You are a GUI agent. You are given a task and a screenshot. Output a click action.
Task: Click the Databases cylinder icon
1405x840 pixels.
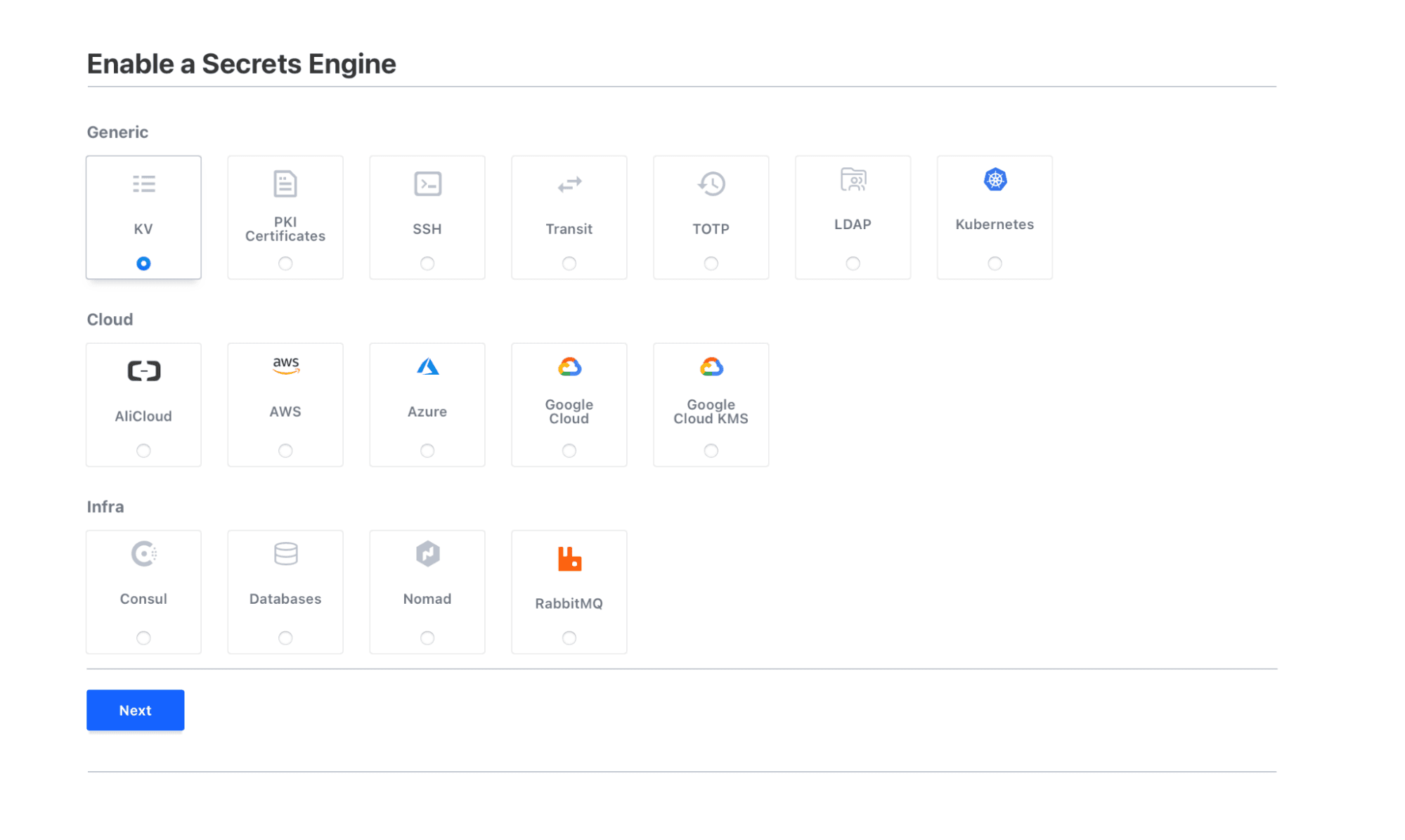[x=285, y=554]
